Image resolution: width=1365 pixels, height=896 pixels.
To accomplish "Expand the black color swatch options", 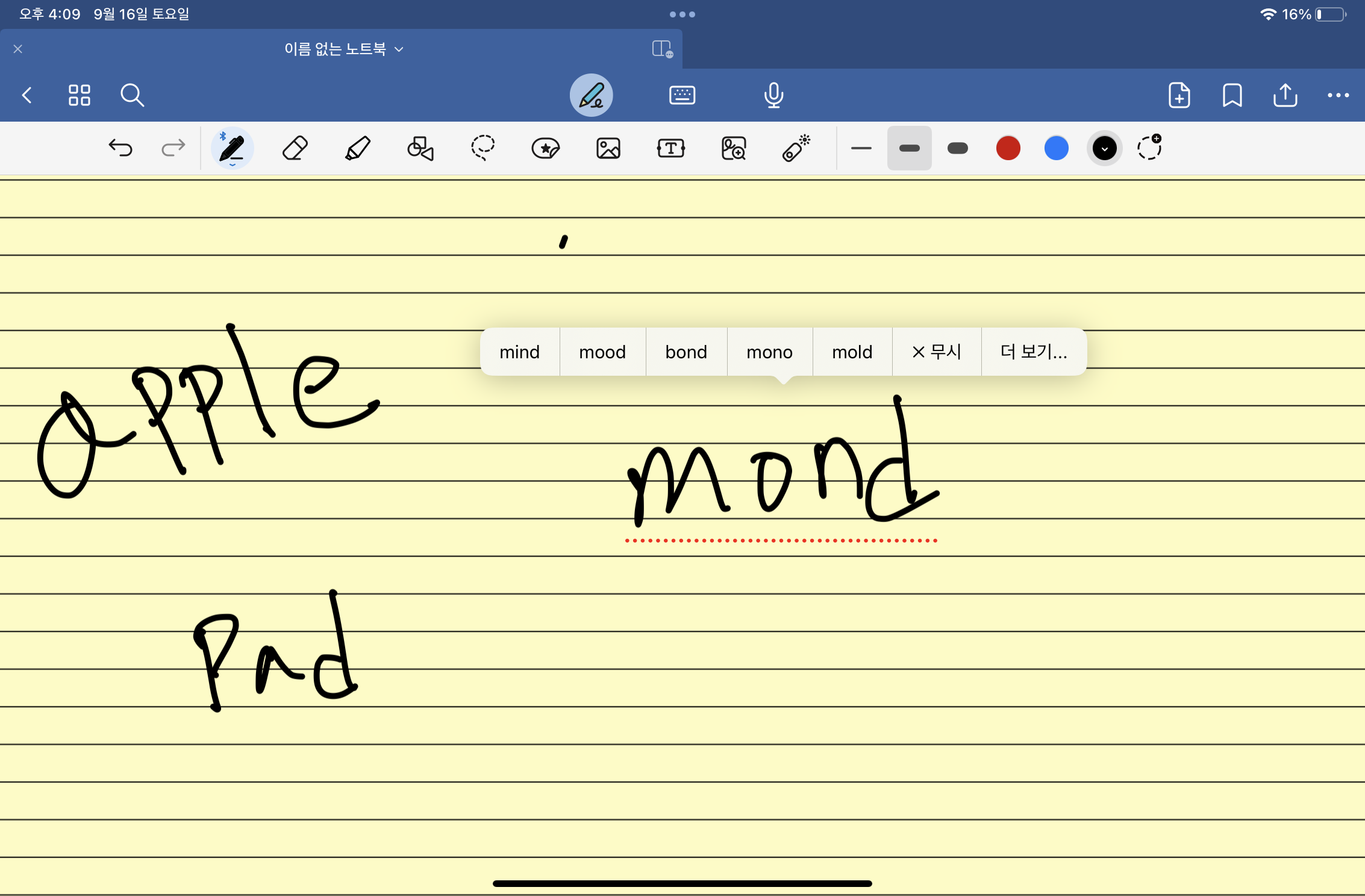I will click(x=1104, y=149).
